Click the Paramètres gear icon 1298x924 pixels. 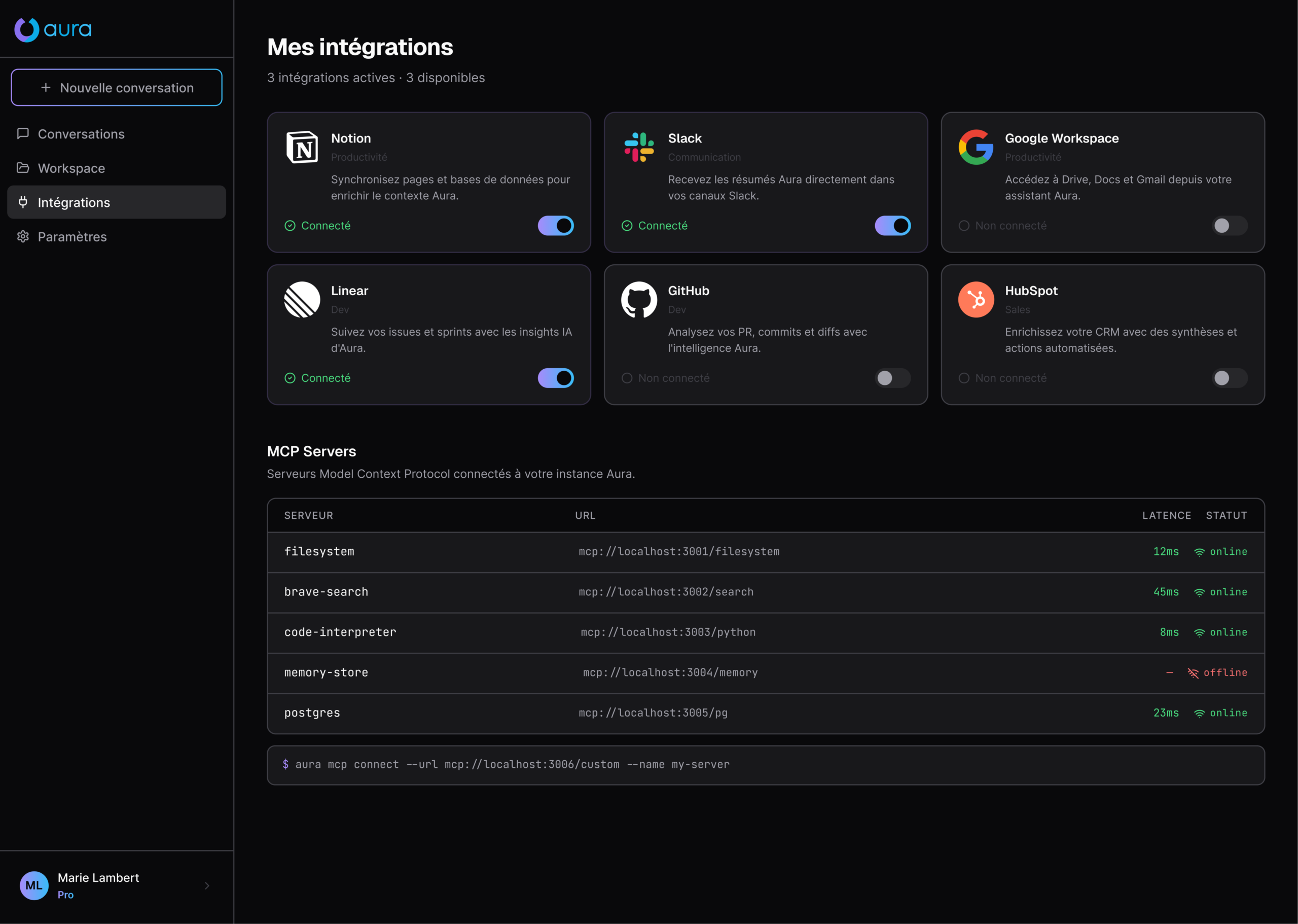tap(23, 236)
